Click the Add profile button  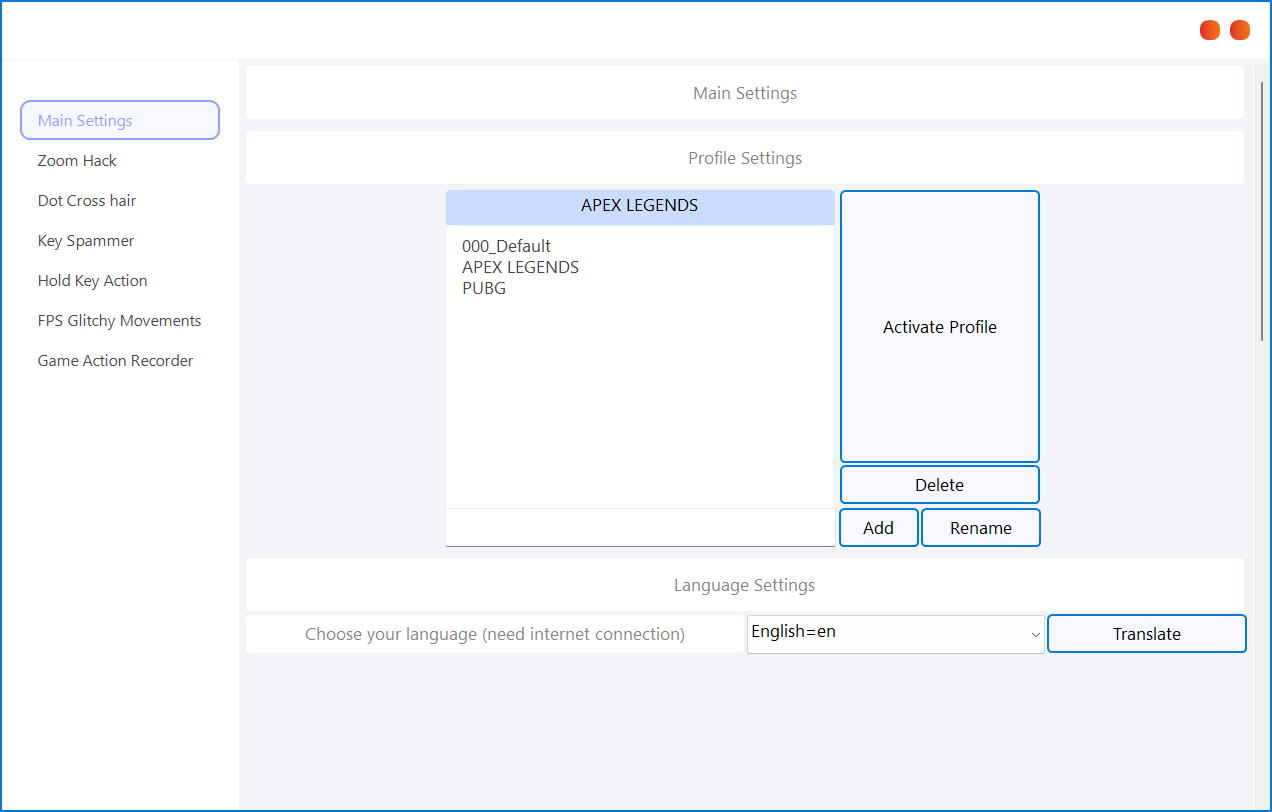[x=878, y=528]
